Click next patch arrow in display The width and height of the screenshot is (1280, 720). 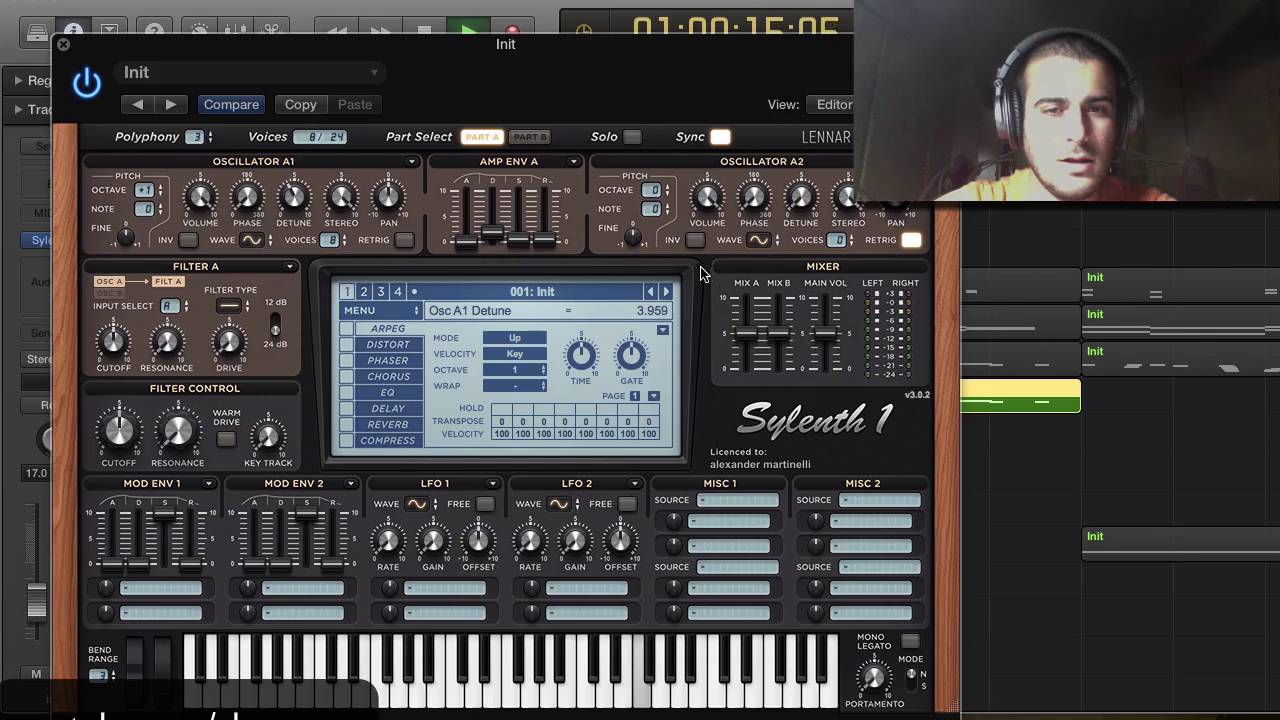[x=666, y=292]
